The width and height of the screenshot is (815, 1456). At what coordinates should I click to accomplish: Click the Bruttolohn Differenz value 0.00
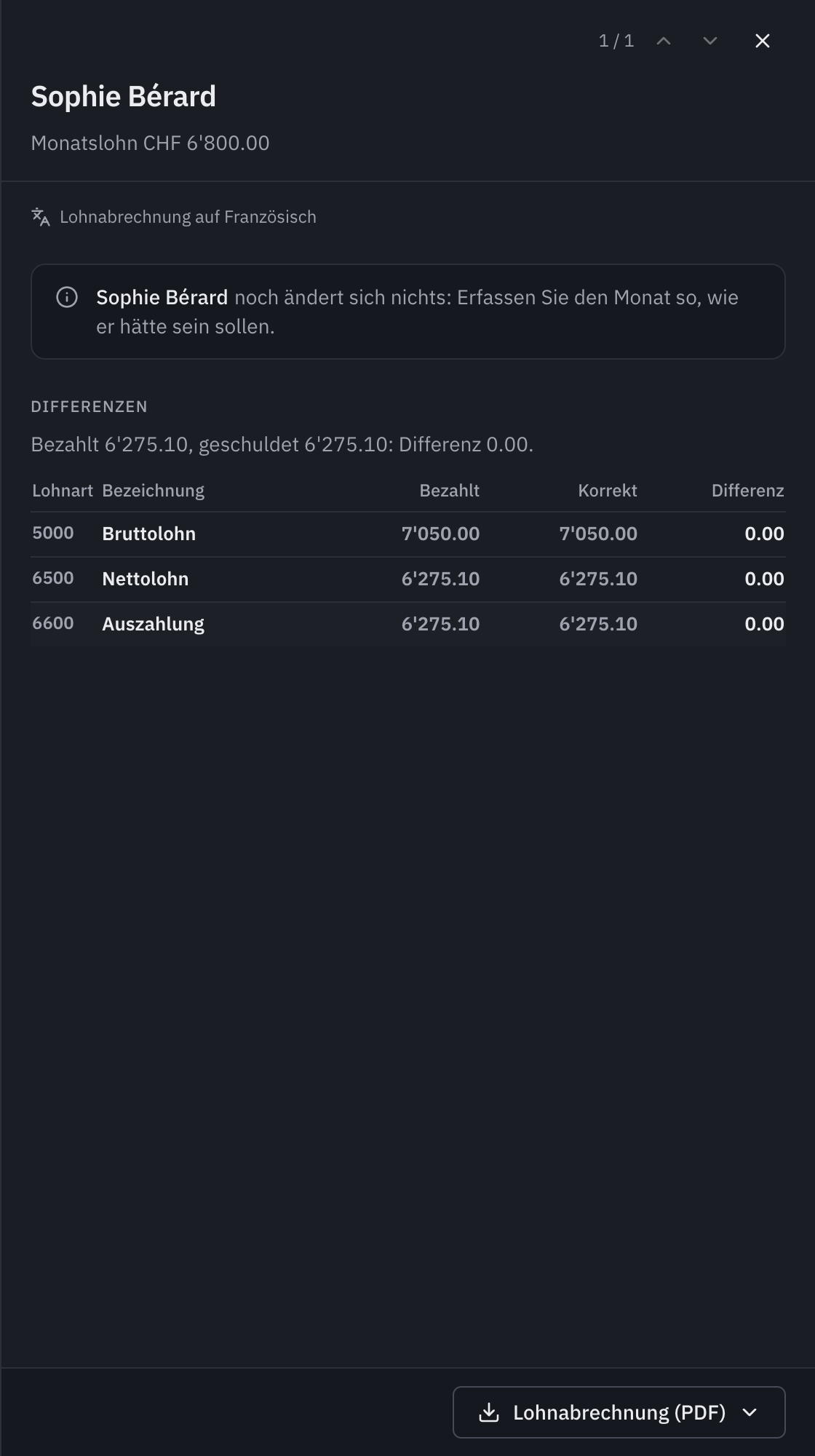click(x=764, y=534)
